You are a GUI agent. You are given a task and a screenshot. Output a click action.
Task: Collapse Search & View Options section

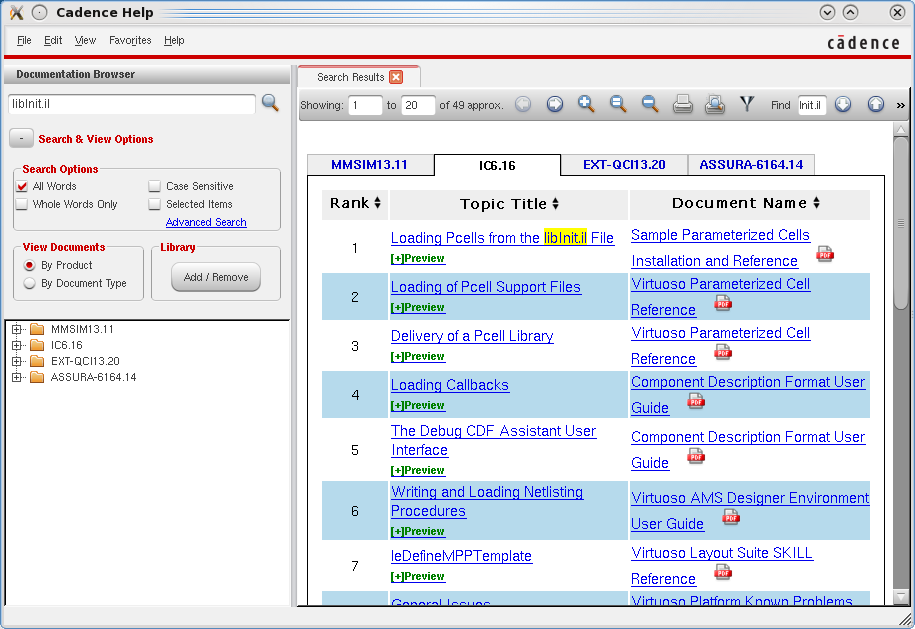pyautogui.click(x=22, y=139)
